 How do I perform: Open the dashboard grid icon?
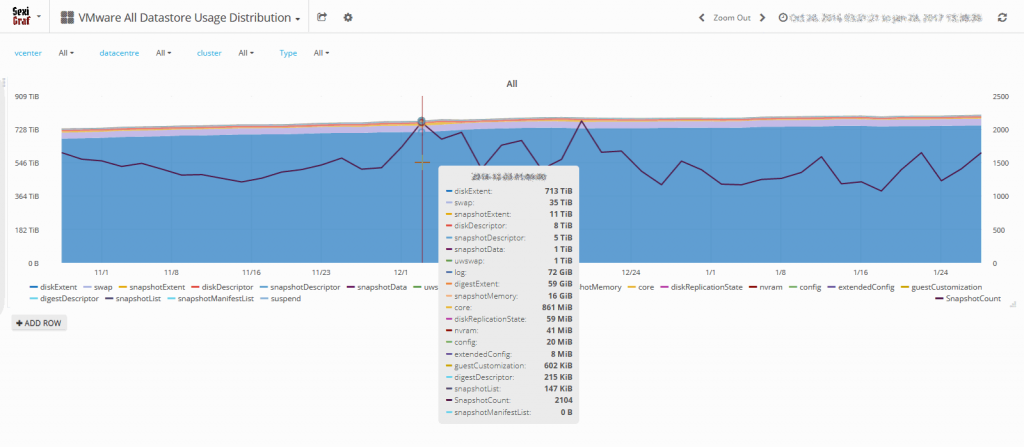(67, 18)
